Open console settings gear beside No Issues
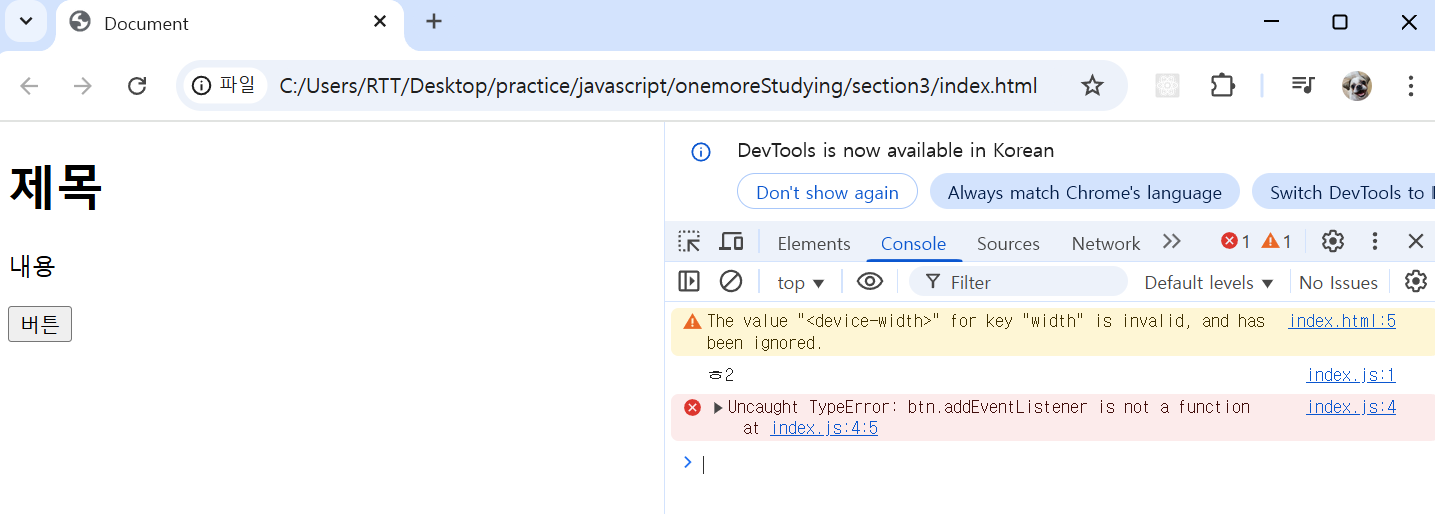The height and width of the screenshot is (514, 1435). [1415, 281]
